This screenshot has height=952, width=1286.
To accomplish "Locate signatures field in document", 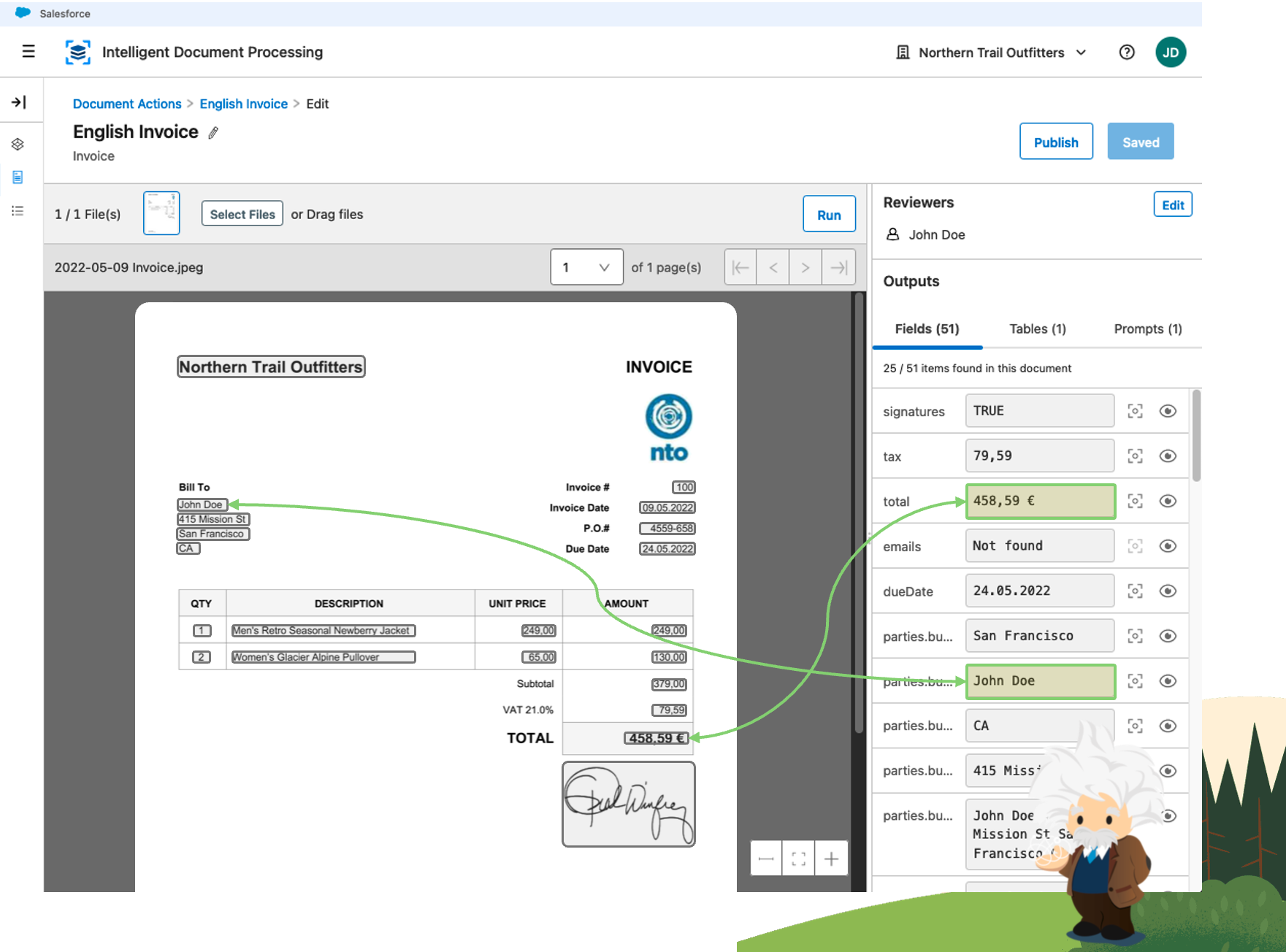I will point(1135,411).
